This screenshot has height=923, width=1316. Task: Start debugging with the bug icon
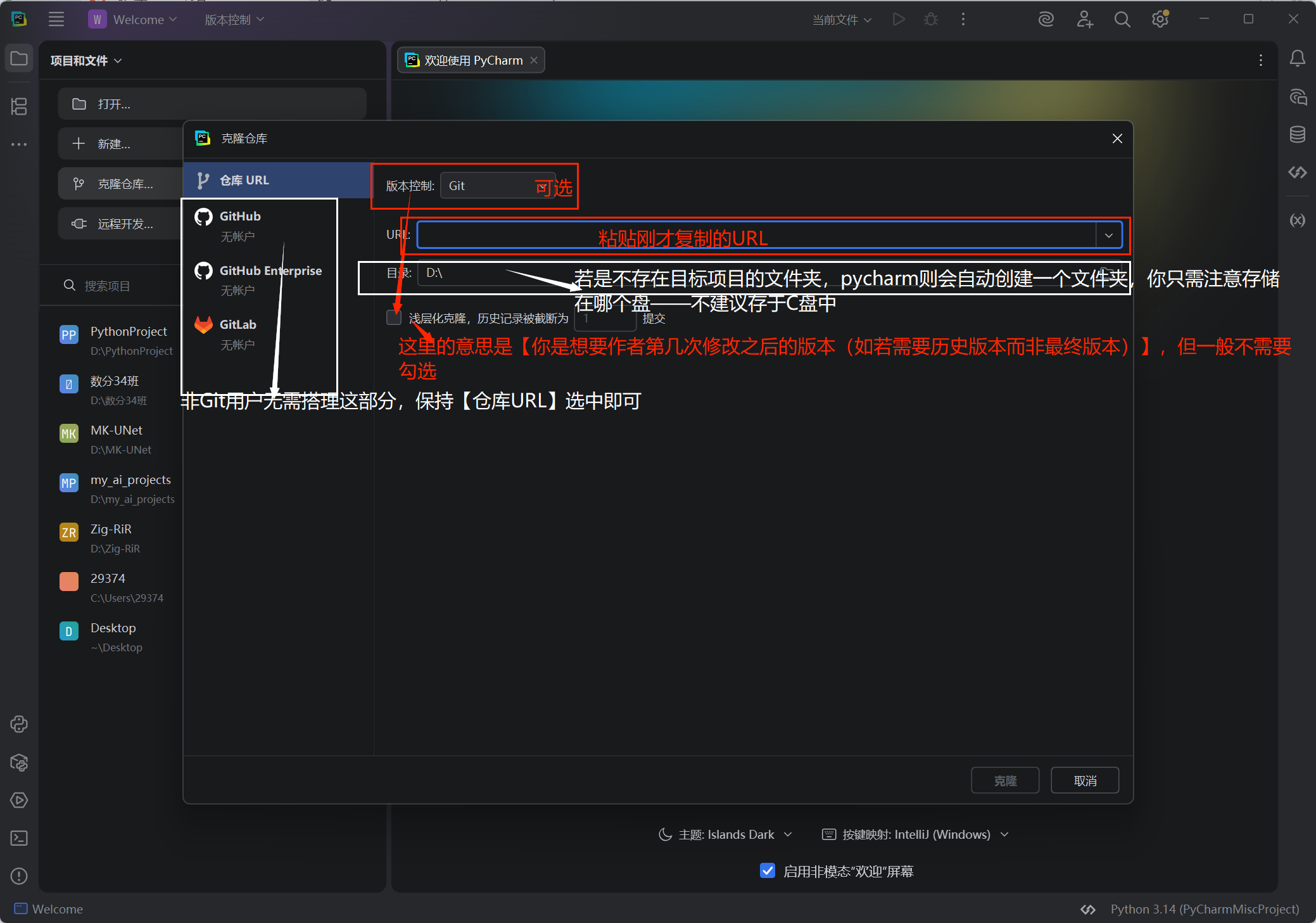coord(931,20)
